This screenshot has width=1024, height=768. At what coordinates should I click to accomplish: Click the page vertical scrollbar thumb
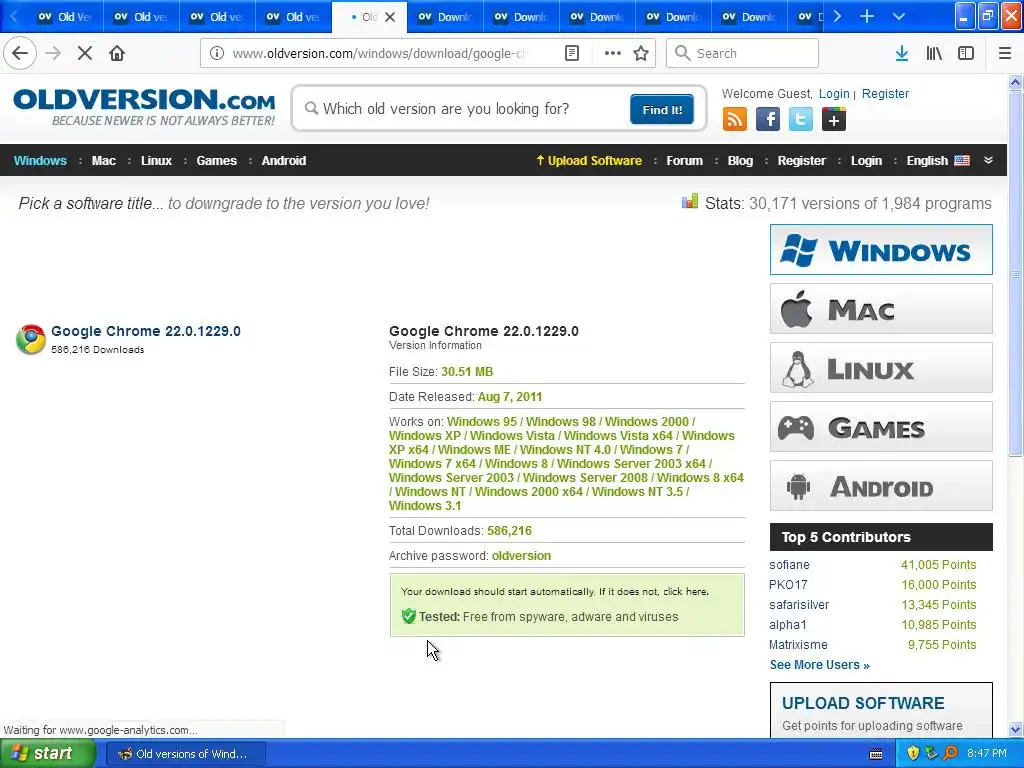(x=1016, y=274)
